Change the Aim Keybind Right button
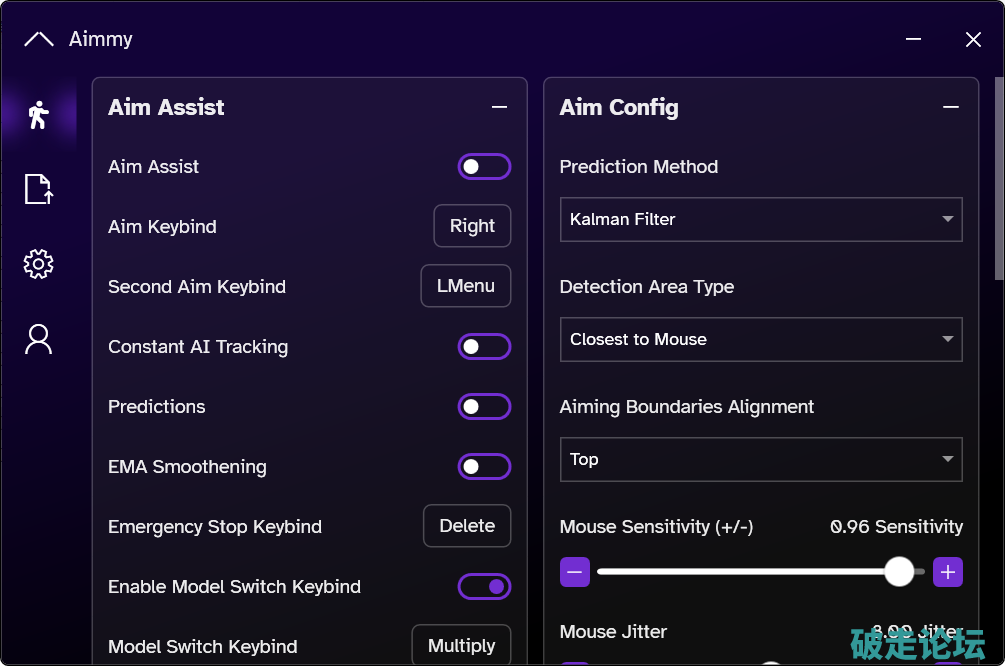 tap(472, 226)
